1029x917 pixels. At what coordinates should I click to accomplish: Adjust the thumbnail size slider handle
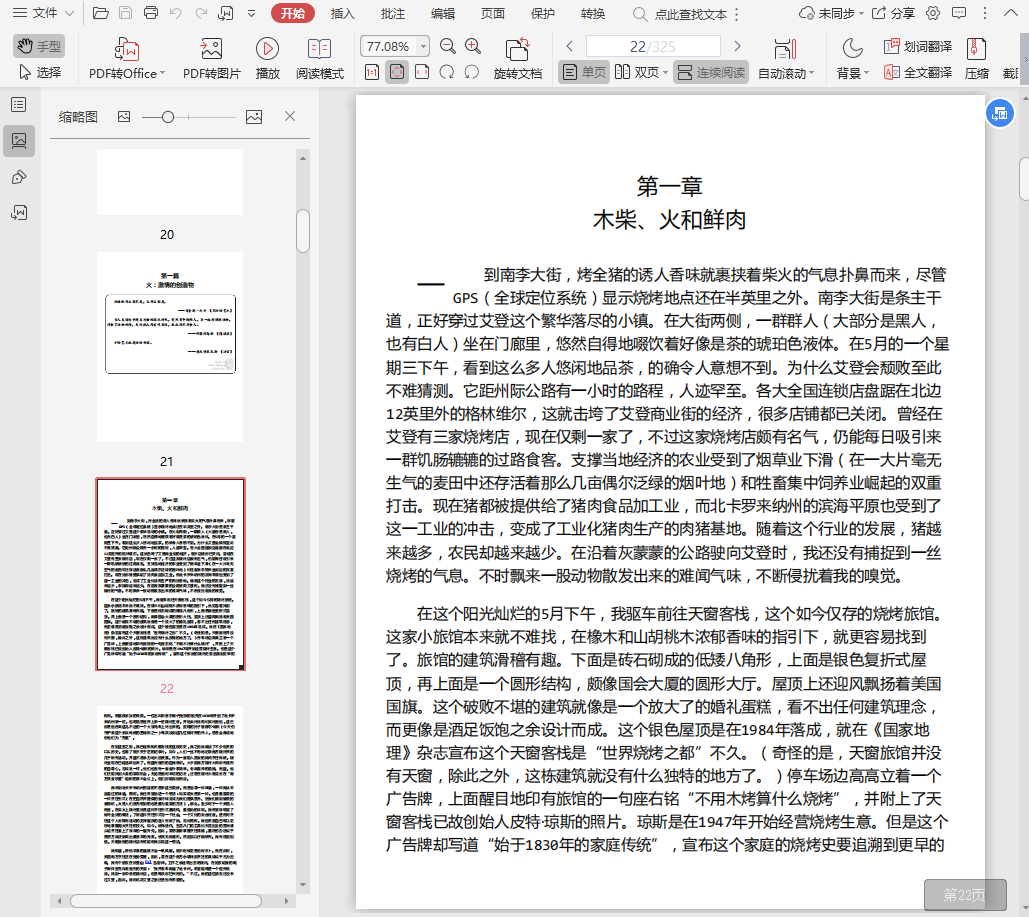click(168, 117)
